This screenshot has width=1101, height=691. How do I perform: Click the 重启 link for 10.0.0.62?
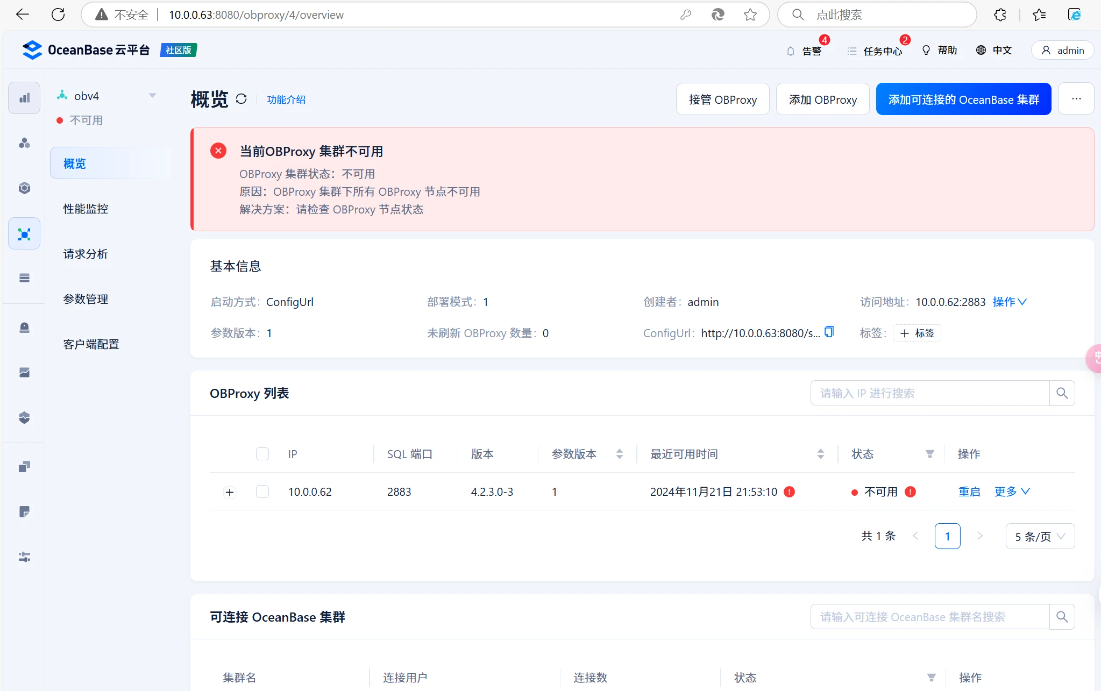(x=969, y=492)
